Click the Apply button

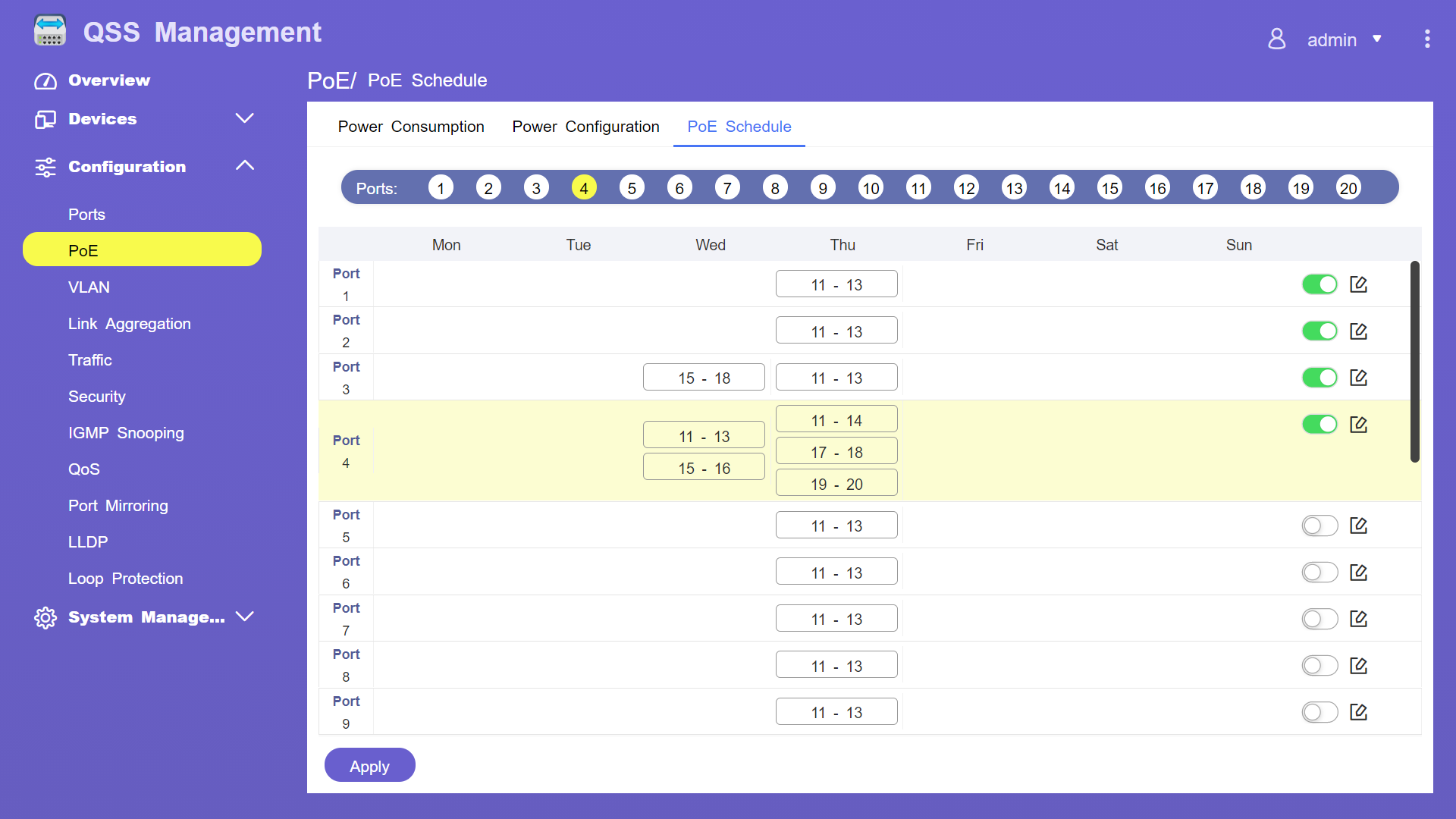click(370, 765)
